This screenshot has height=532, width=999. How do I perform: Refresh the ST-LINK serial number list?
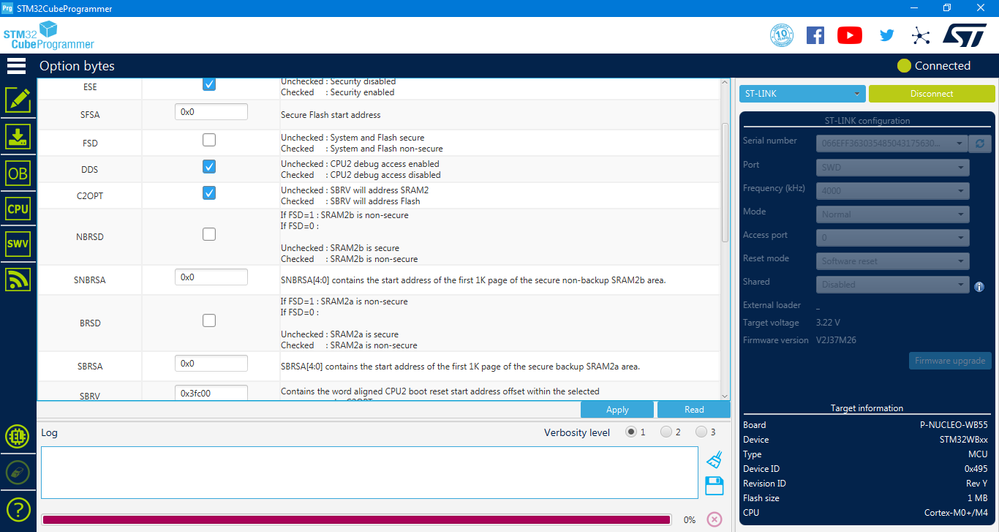[x=979, y=143]
